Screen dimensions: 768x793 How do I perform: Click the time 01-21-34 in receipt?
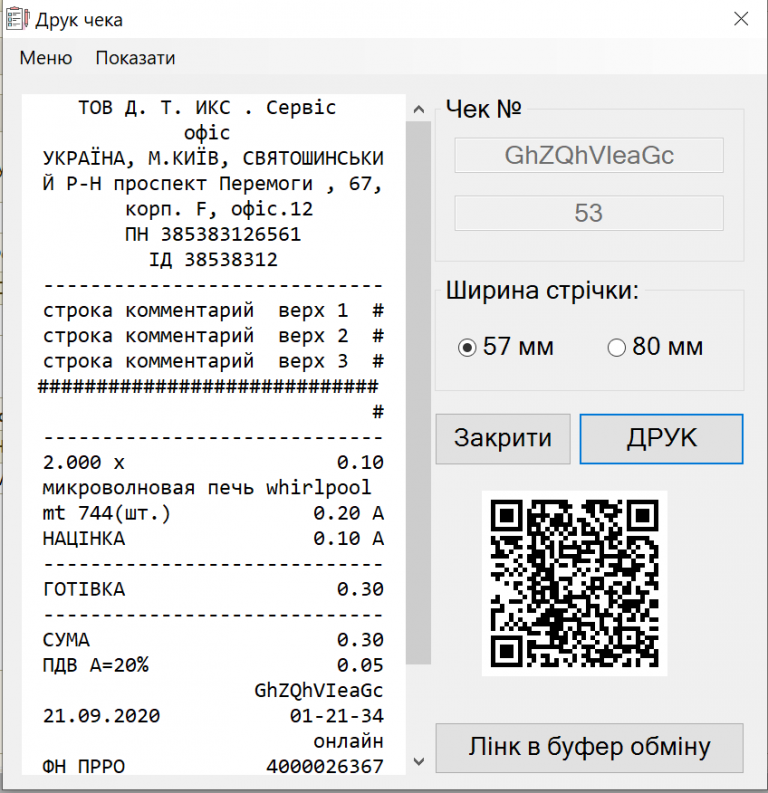pyautogui.click(x=337, y=716)
